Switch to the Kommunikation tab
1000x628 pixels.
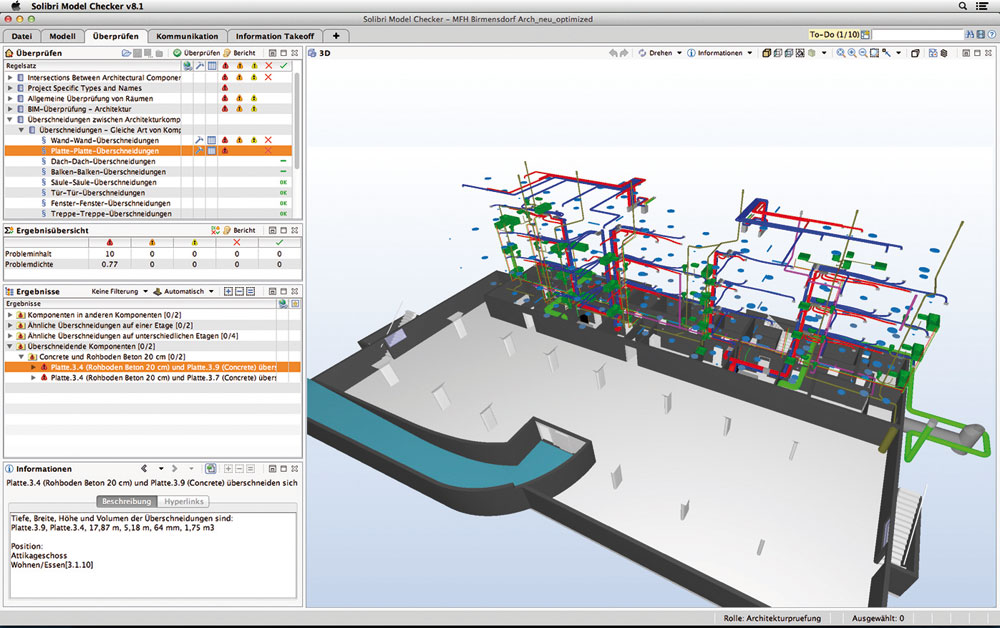[x=187, y=36]
